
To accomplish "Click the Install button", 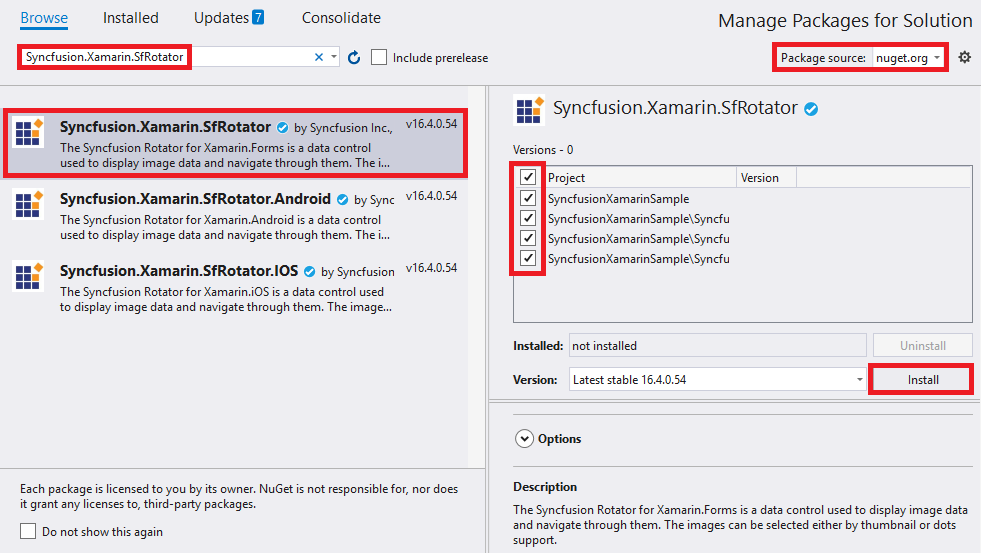I will [x=922, y=380].
